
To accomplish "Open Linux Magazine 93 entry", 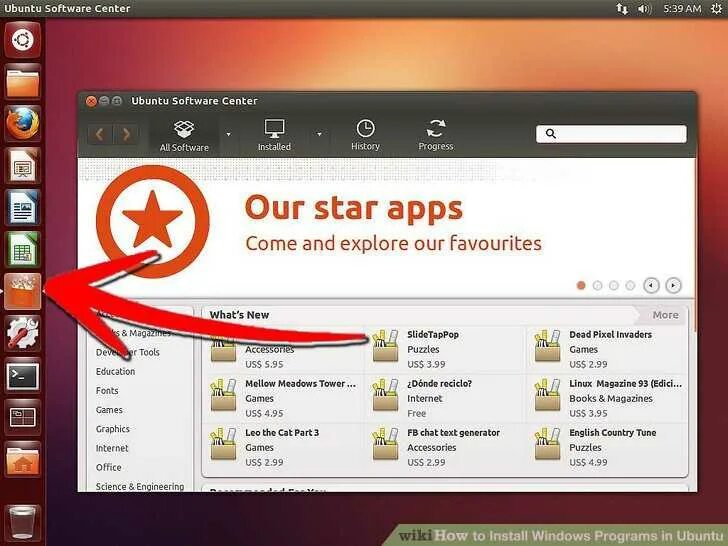I will click(607, 398).
